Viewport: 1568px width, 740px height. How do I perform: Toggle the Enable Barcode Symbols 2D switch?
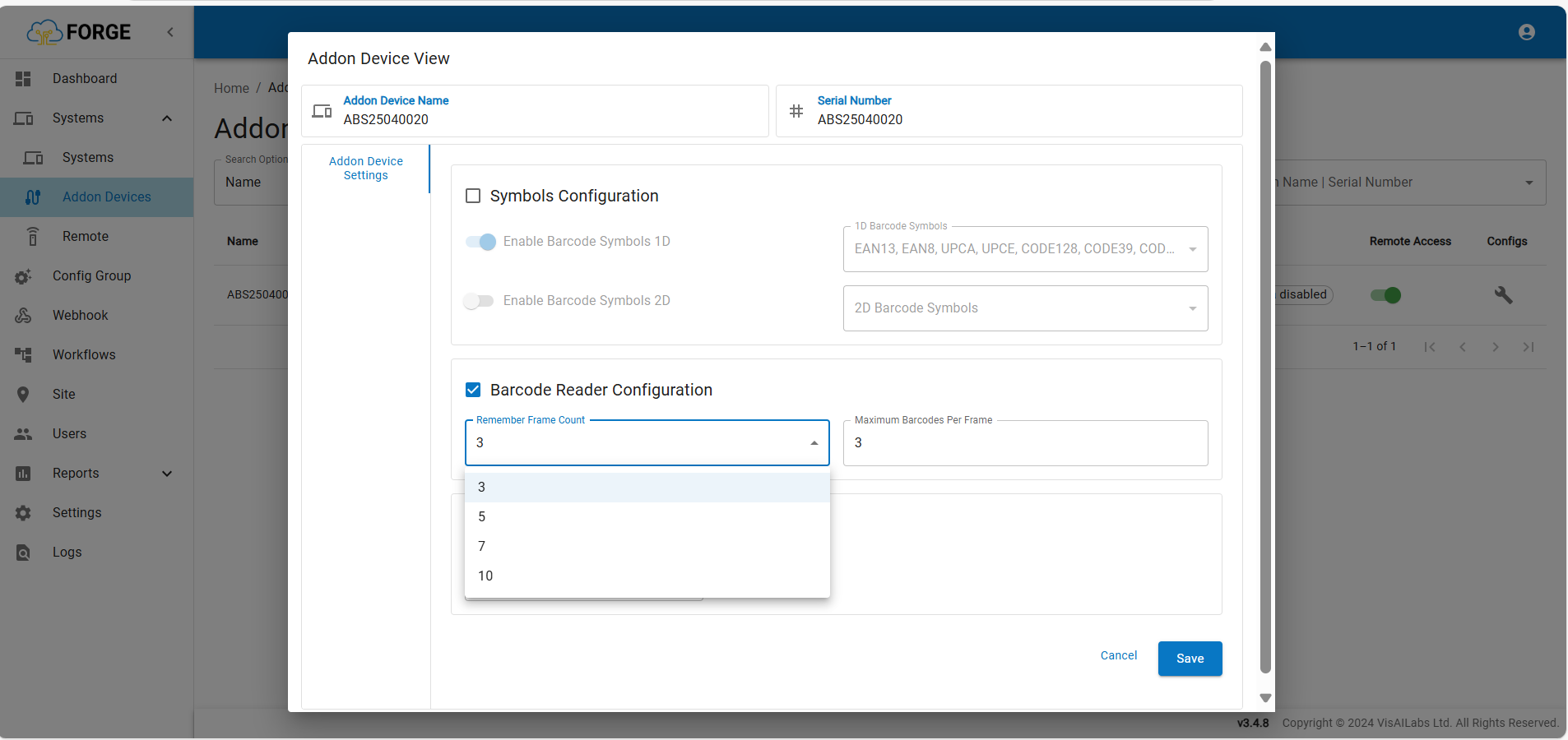[479, 301]
